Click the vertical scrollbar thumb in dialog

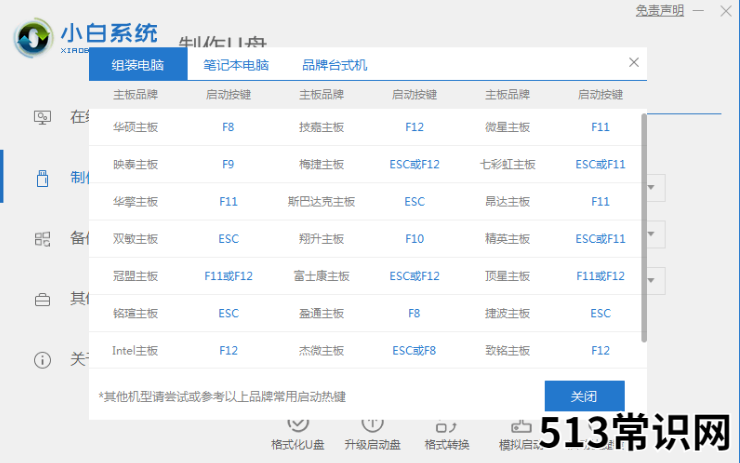click(644, 227)
